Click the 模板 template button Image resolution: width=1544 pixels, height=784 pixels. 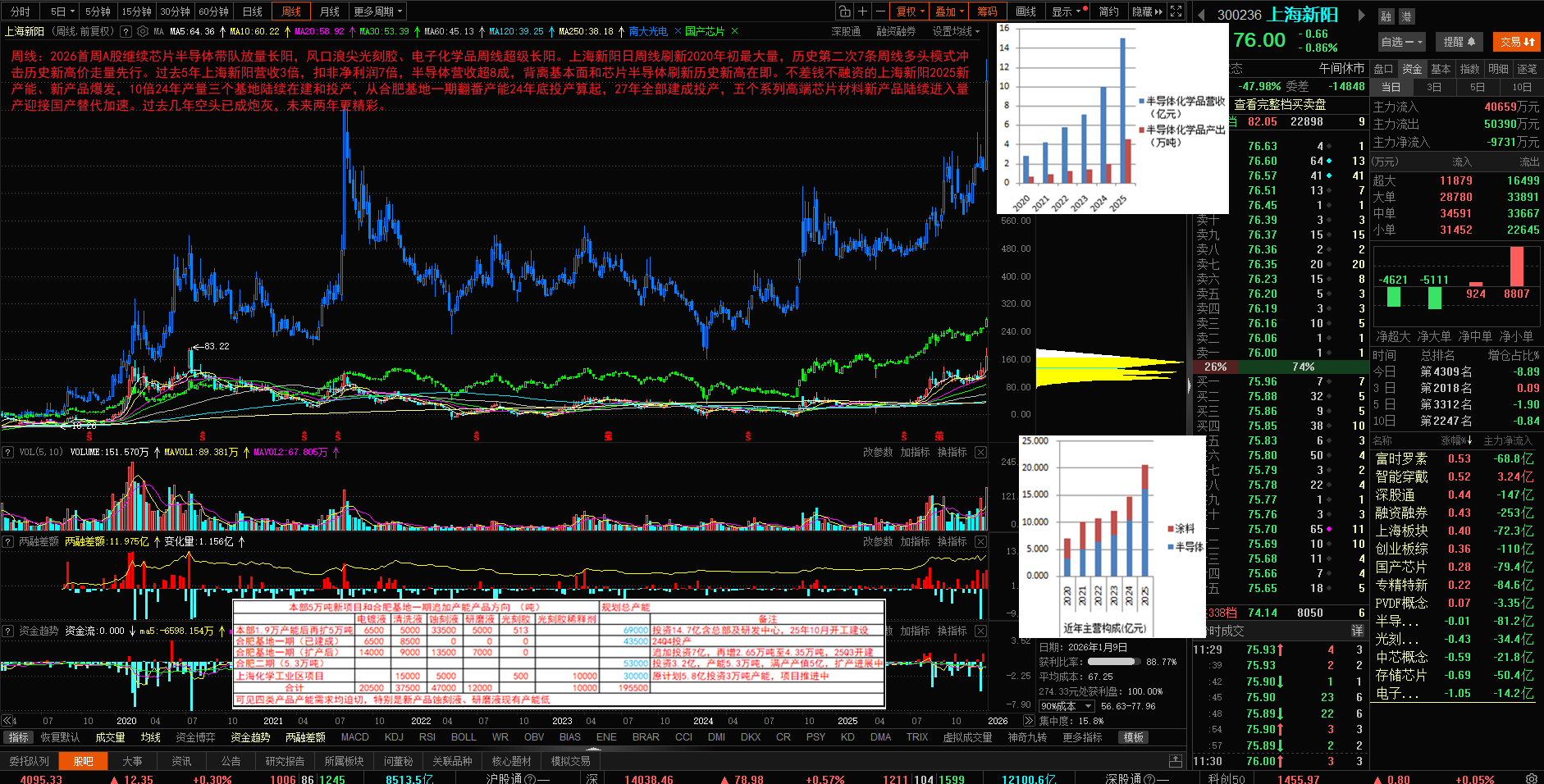1133,737
